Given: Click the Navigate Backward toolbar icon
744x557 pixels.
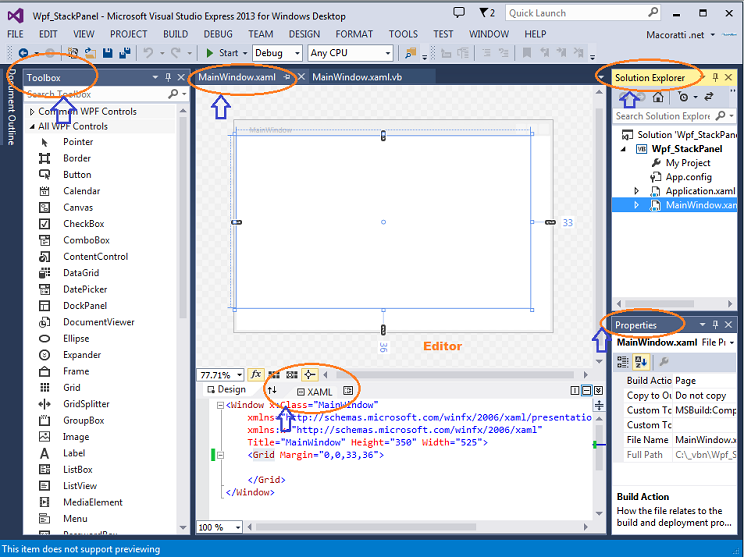Looking at the screenshot, I should [x=23, y=53].
